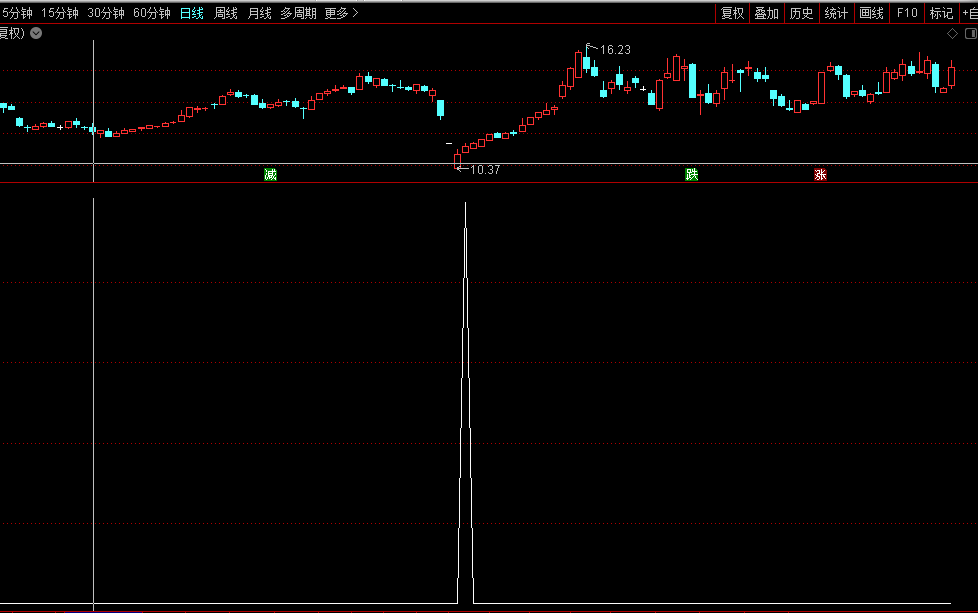Click the green 减 marker icon

pyautogui.click(x=270, y=175)
